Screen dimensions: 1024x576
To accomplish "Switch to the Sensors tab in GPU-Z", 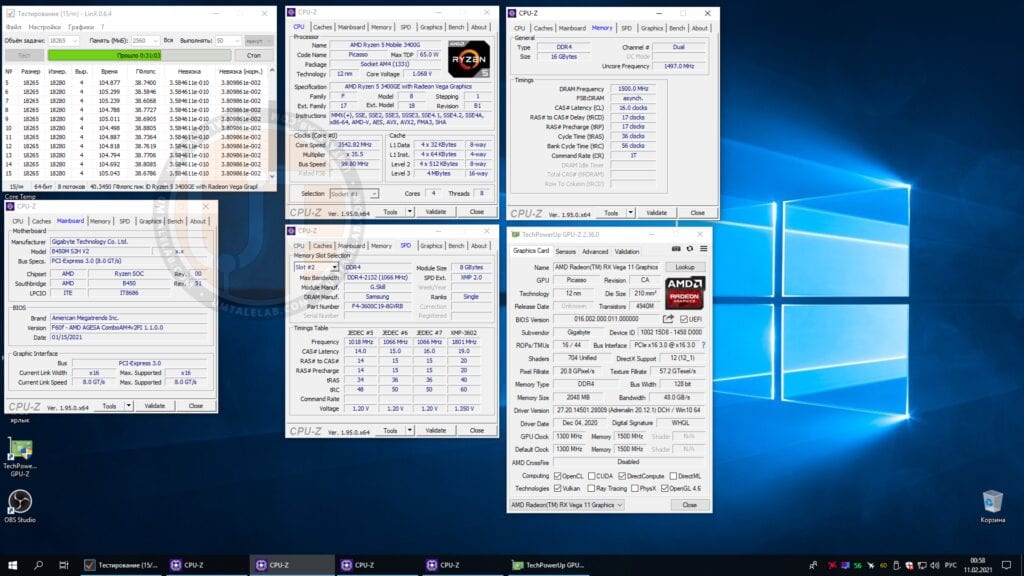I will pos(566,251).
